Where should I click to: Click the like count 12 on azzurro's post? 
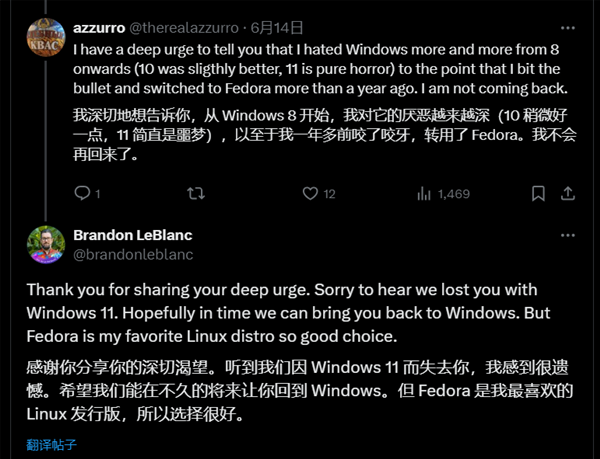pos(328,194)
